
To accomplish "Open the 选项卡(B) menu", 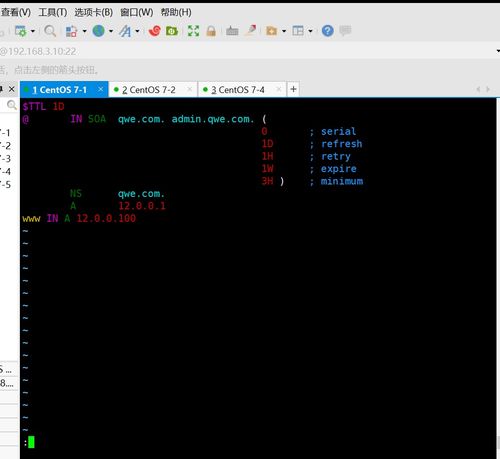I will pos(93,13).
